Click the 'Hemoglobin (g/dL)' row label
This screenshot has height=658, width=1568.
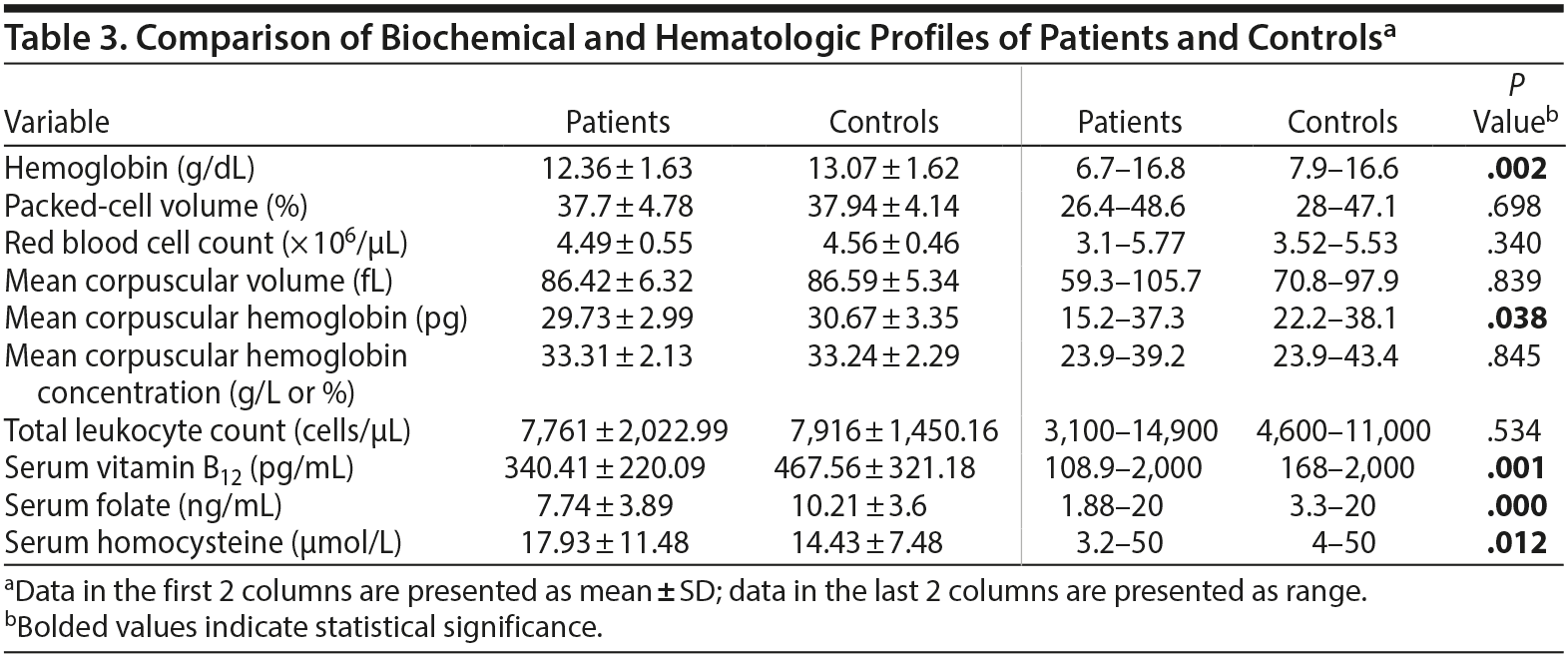(x=136, y=168)
